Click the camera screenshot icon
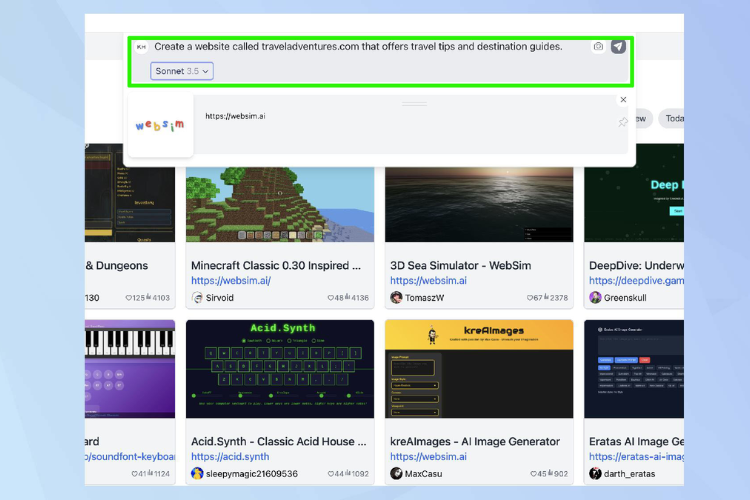The height and width of the screenshot is (500, 750). (x=598, y=46)
